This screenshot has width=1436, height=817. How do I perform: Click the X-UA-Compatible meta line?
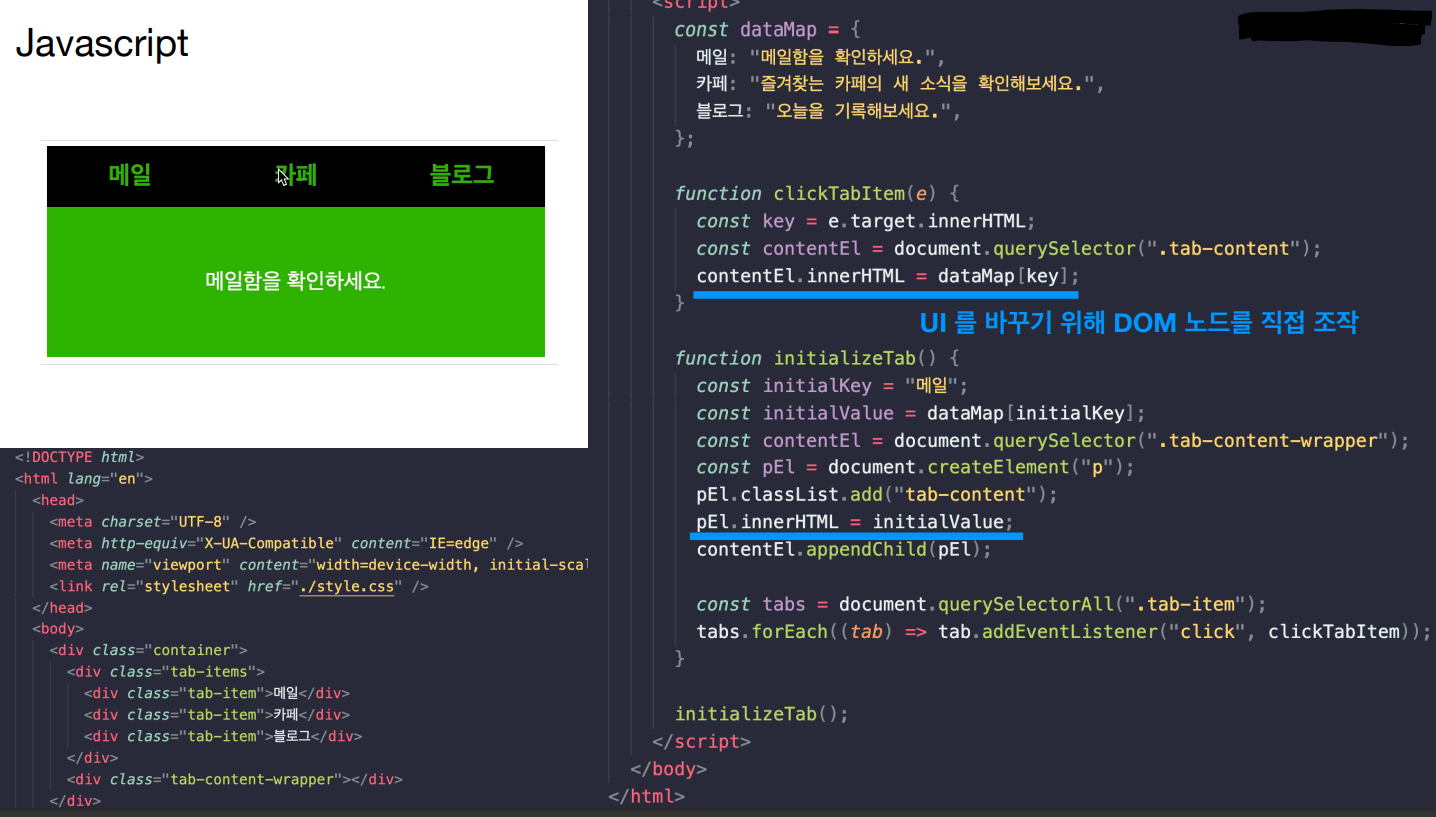286,543
